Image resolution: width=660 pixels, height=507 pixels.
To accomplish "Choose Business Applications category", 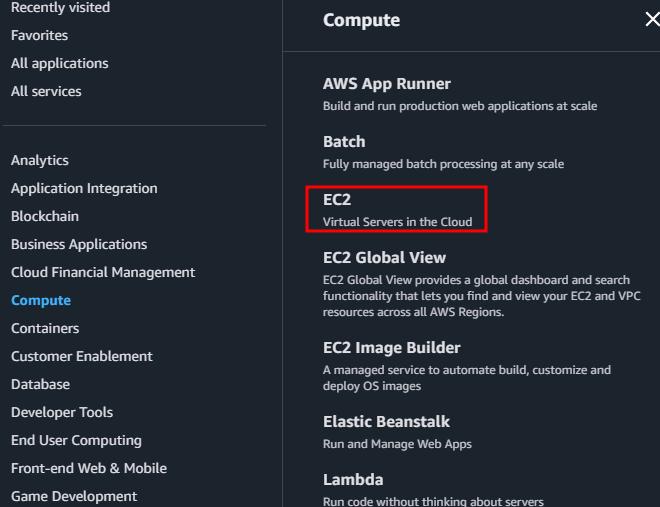I will click(x=79, y=244).
